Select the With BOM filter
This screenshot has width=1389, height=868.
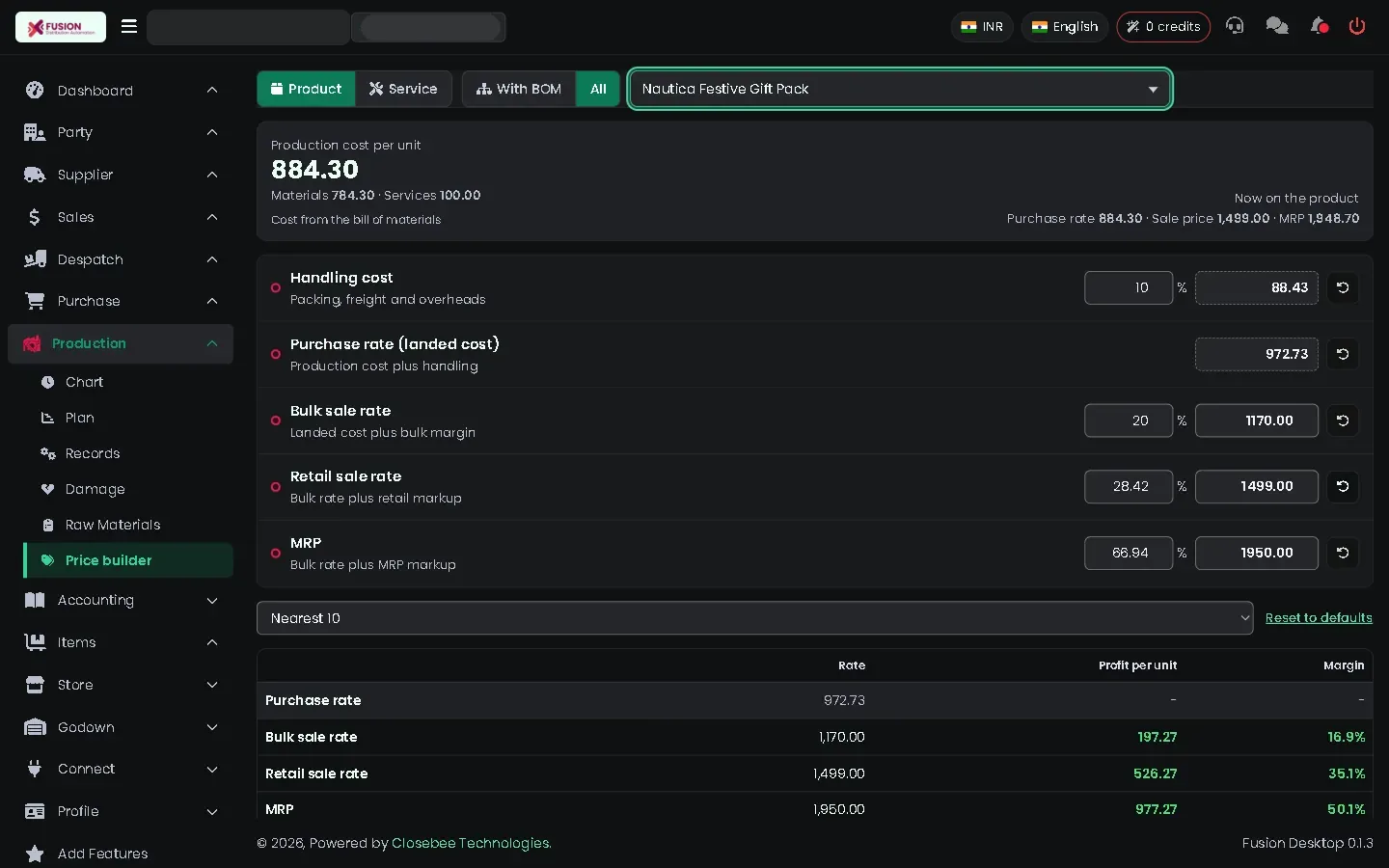click(519, 89)
